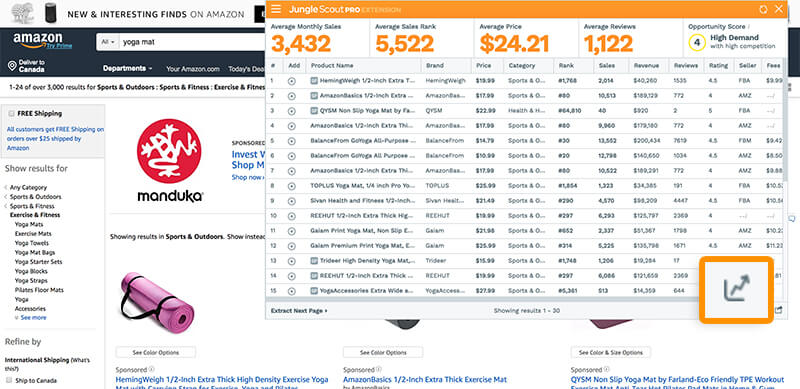Open the All search category dropdown

point(107,42)
